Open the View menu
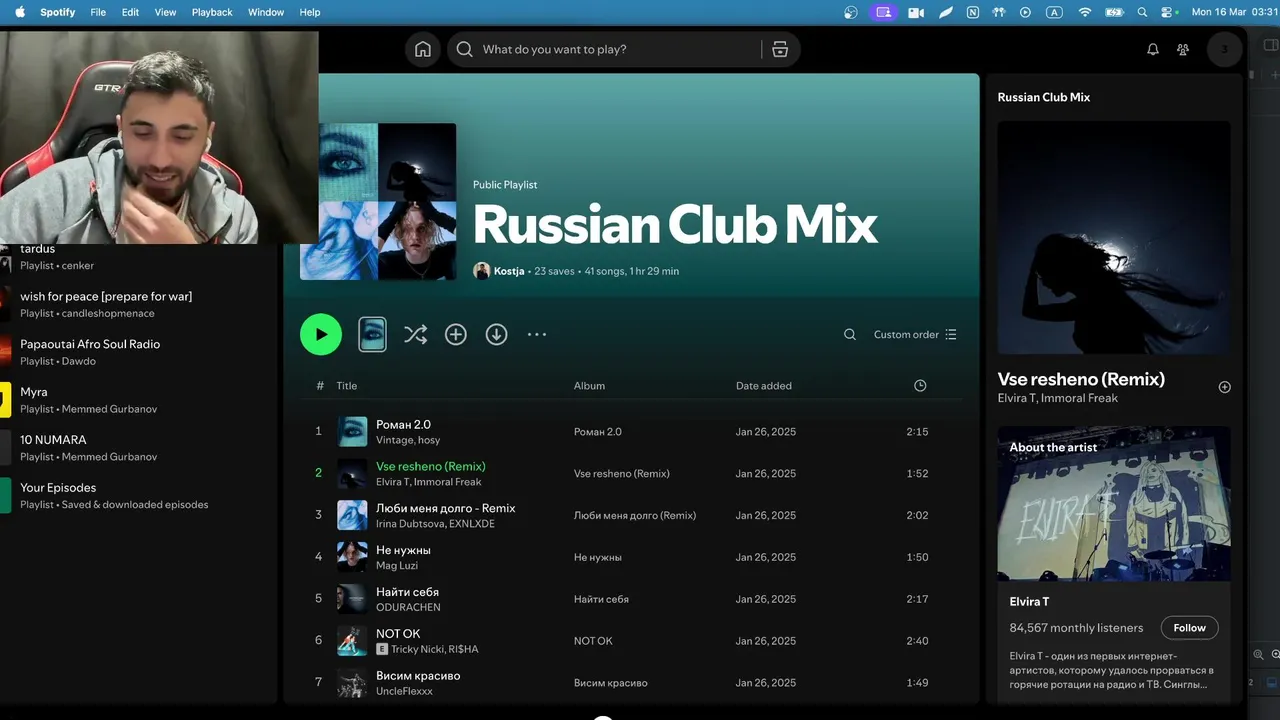This screenshot has height=720, width=1280. 165,12
